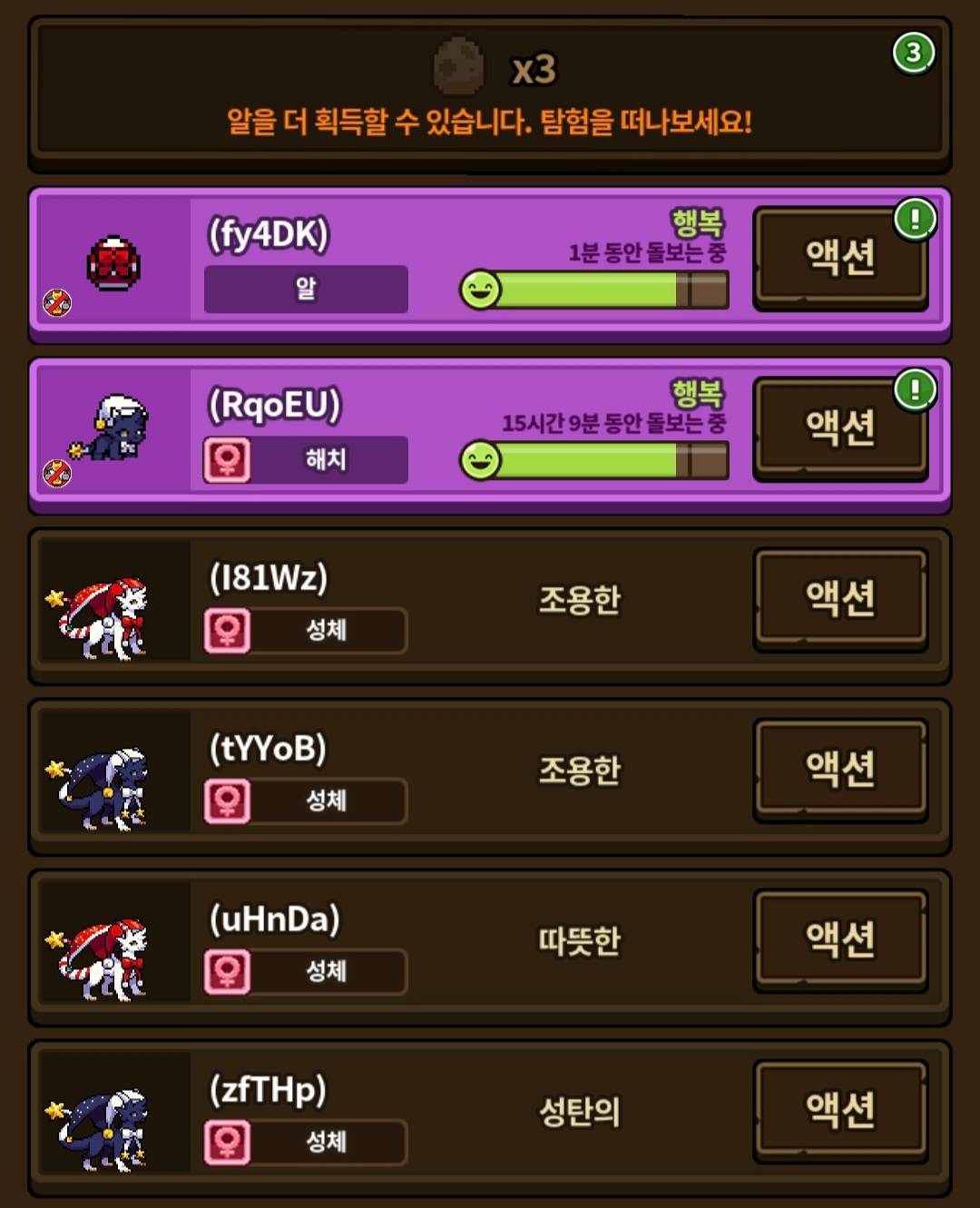Click the 알 stage label under fy4DK
This screenshot has width=980, height=1208.
(x=306, y=290)
